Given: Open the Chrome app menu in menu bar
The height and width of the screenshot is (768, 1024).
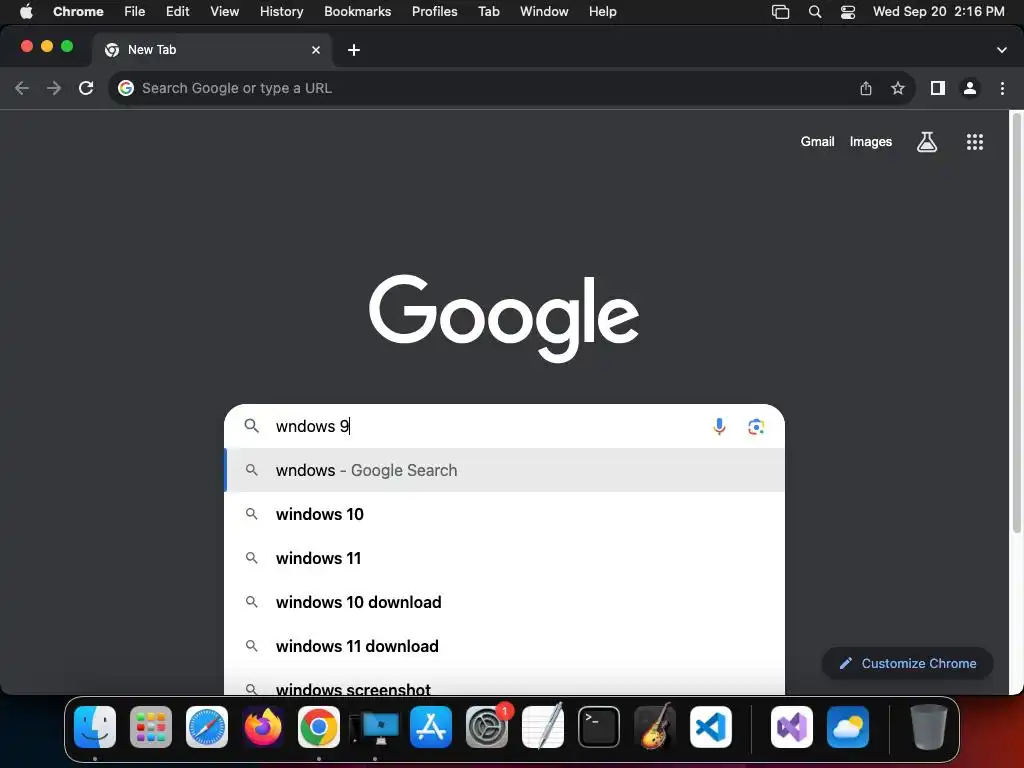Looking at the screenshot, I should (78, 12).
